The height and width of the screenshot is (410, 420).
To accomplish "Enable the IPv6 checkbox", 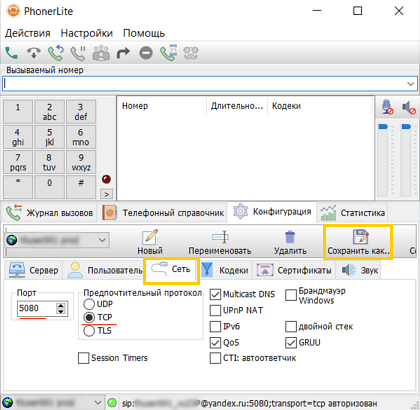I will point(215,326).
